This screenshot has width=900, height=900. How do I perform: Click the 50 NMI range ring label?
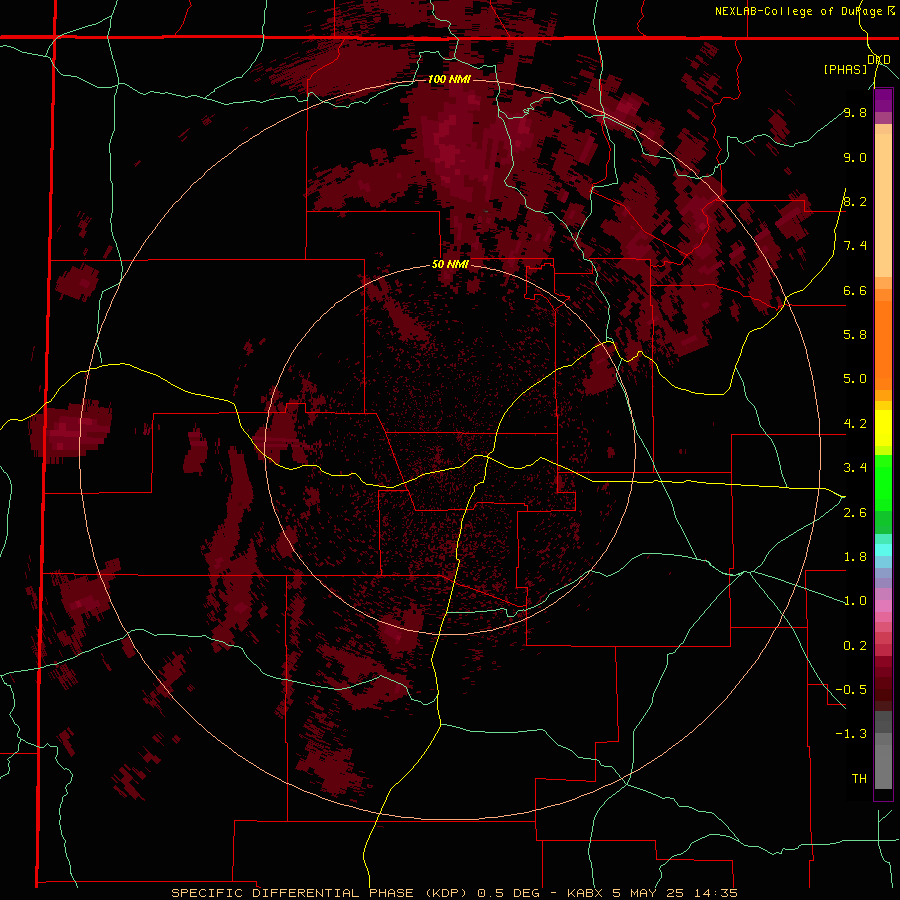click(450, 265)
